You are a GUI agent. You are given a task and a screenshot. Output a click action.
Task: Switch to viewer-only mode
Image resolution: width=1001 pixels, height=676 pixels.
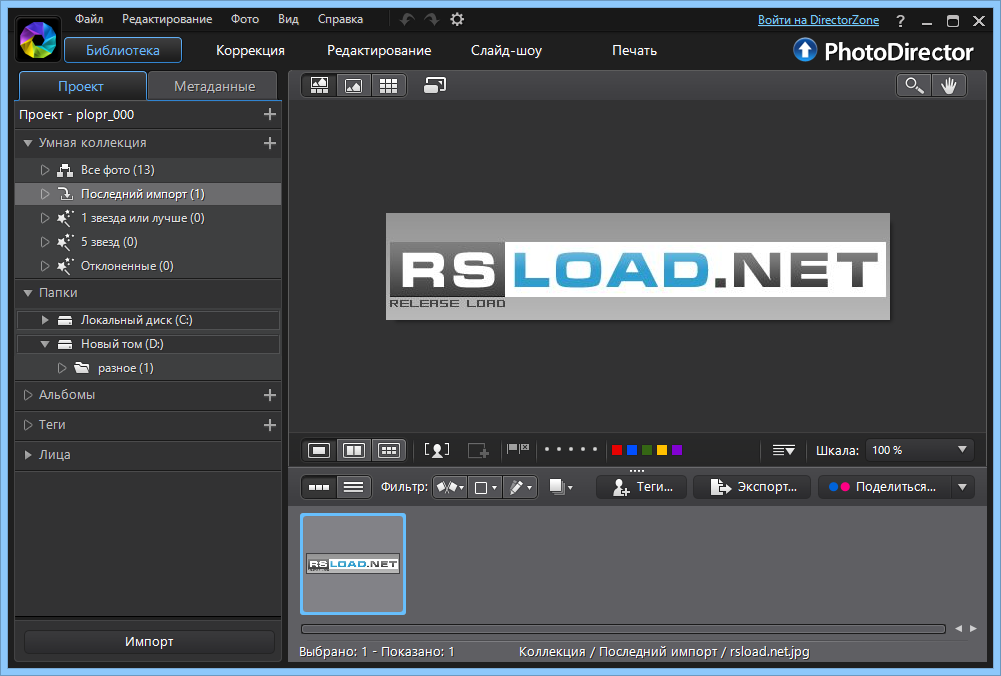coord(353,86)
